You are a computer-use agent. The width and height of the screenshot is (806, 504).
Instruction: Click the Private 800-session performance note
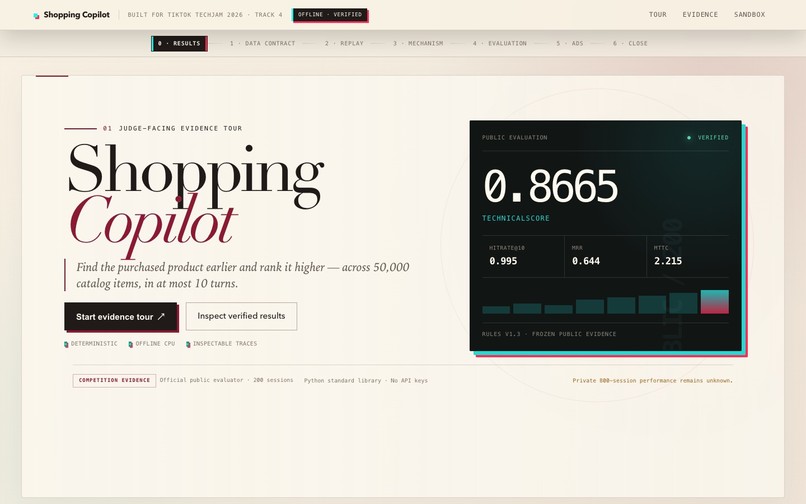(652, 381)
